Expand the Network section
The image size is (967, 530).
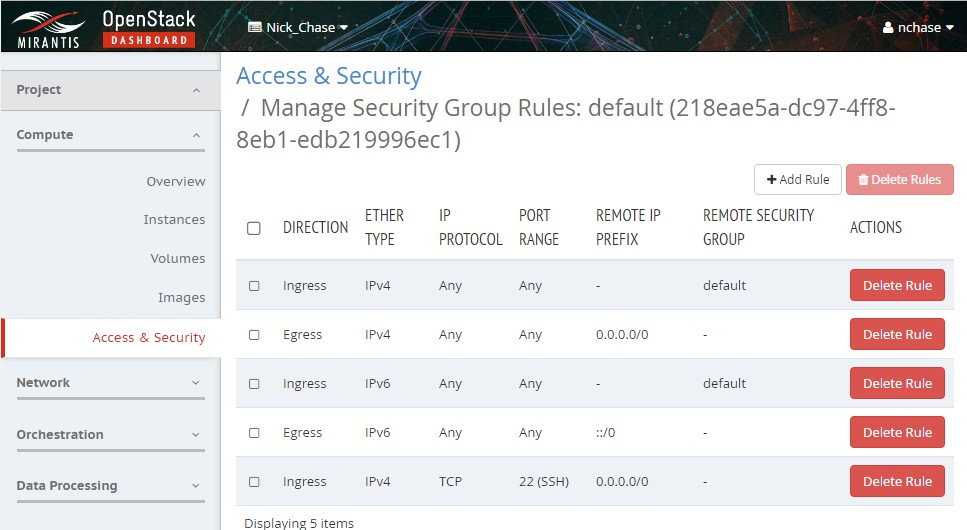click(x=110, y=383)
